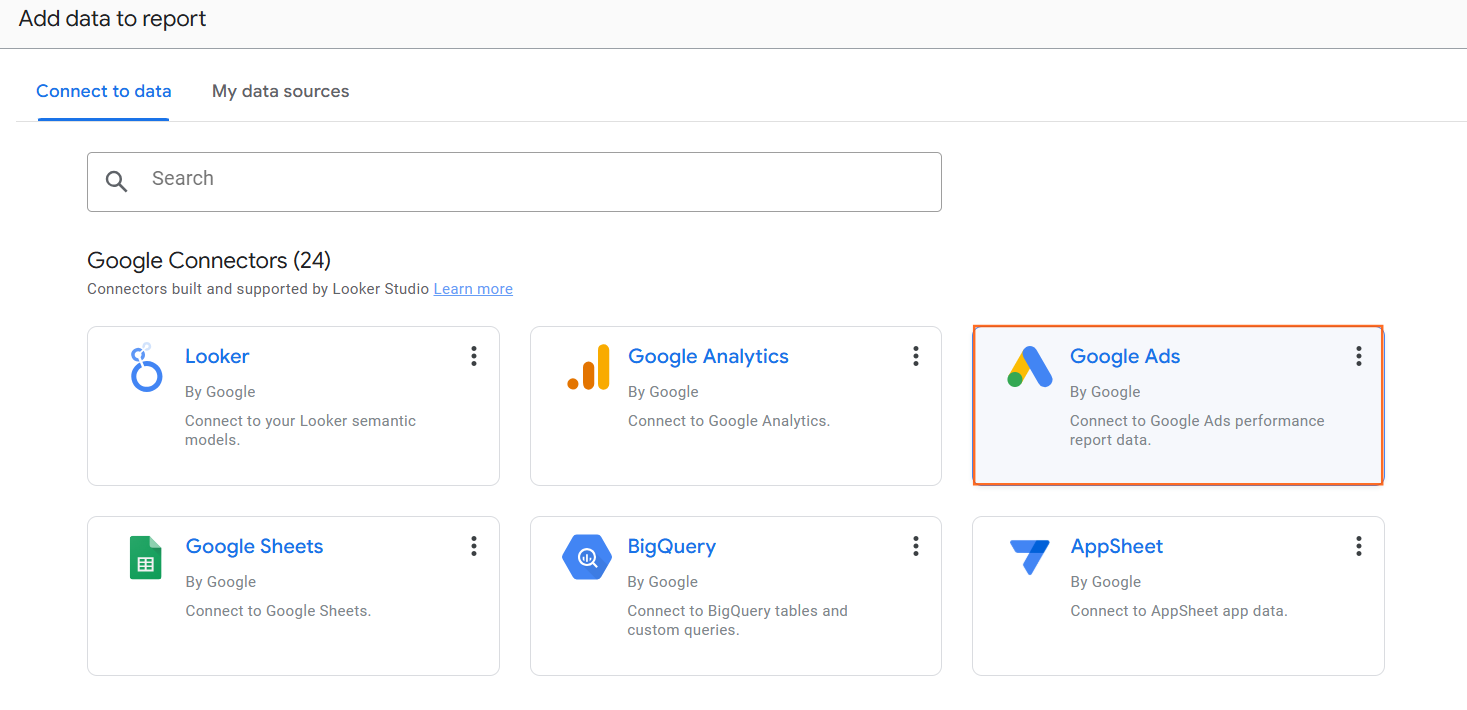Image resolution: width=1467 pixels, height=710 pixels.
Task: Click the 'Google Connectors (24)' heading
Action: point(209,260)
